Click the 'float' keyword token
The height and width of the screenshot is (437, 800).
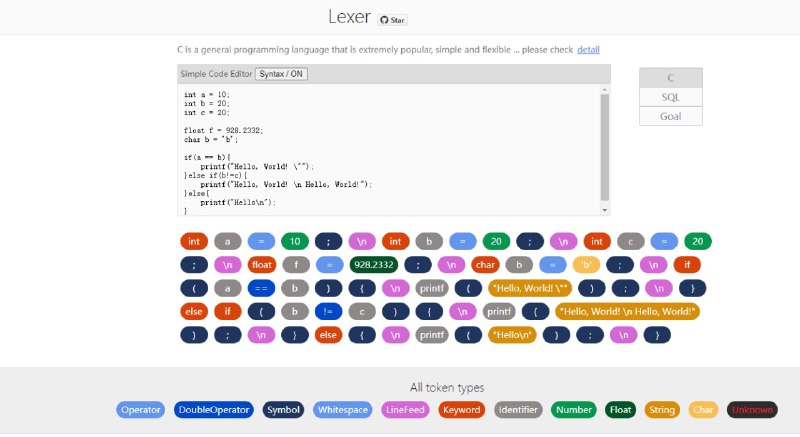[x=262, y=265]
